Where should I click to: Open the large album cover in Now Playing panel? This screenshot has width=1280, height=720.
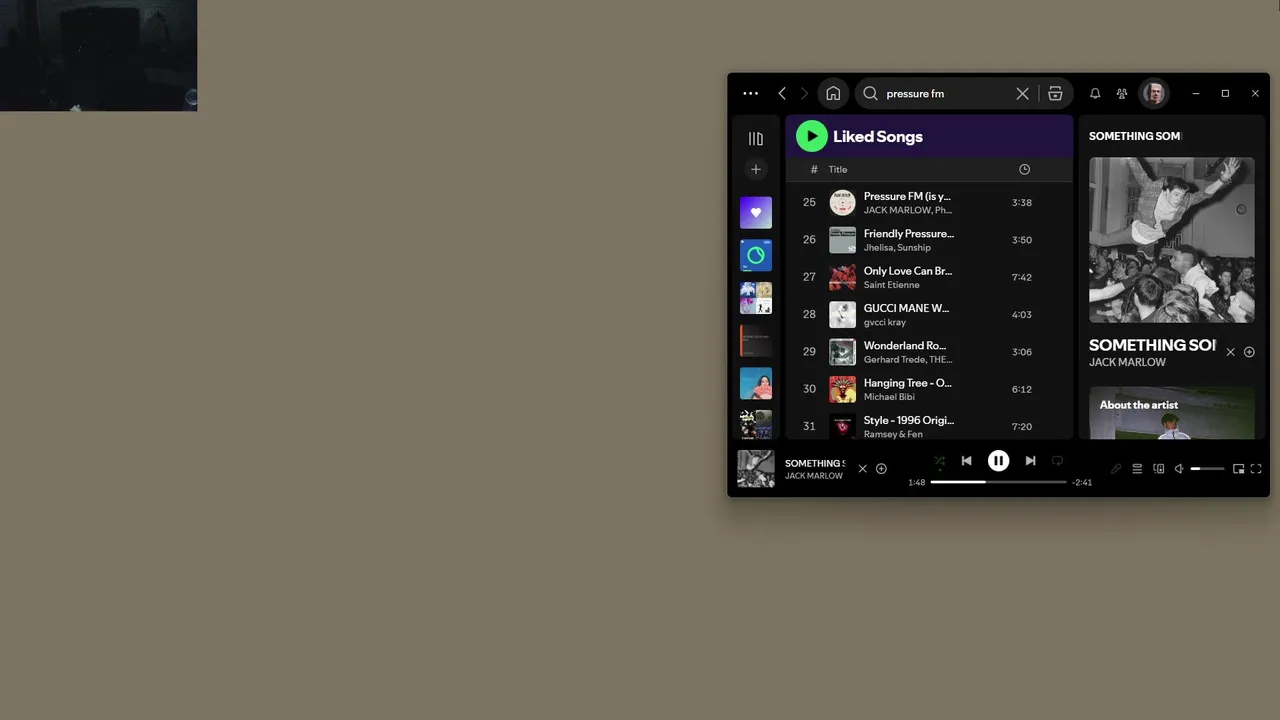(1172, 240)
